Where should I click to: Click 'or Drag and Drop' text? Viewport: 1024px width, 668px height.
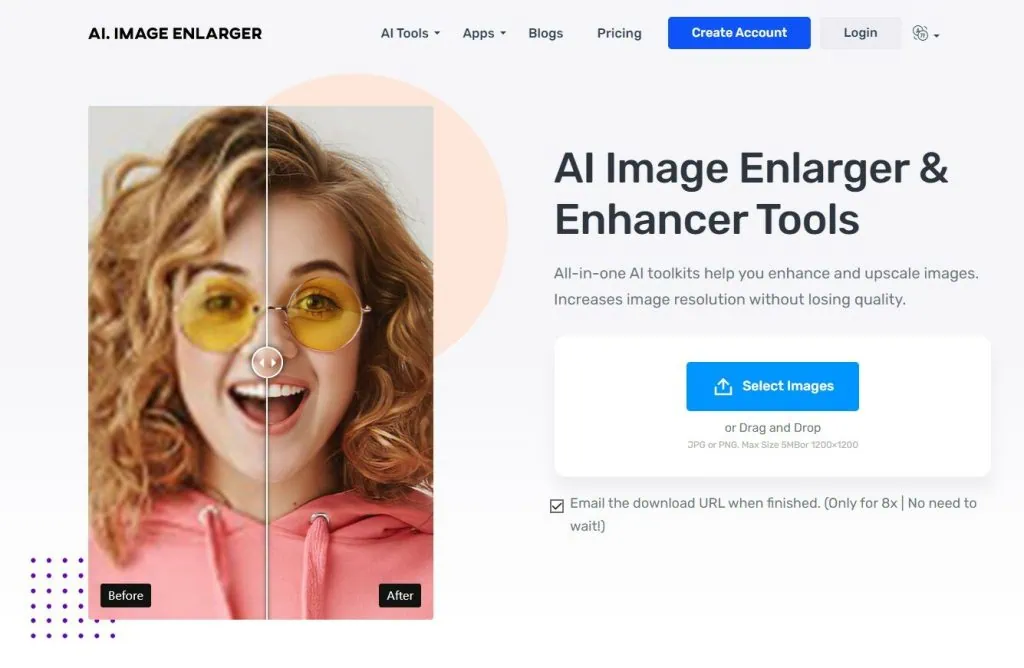tap(771, 427)
